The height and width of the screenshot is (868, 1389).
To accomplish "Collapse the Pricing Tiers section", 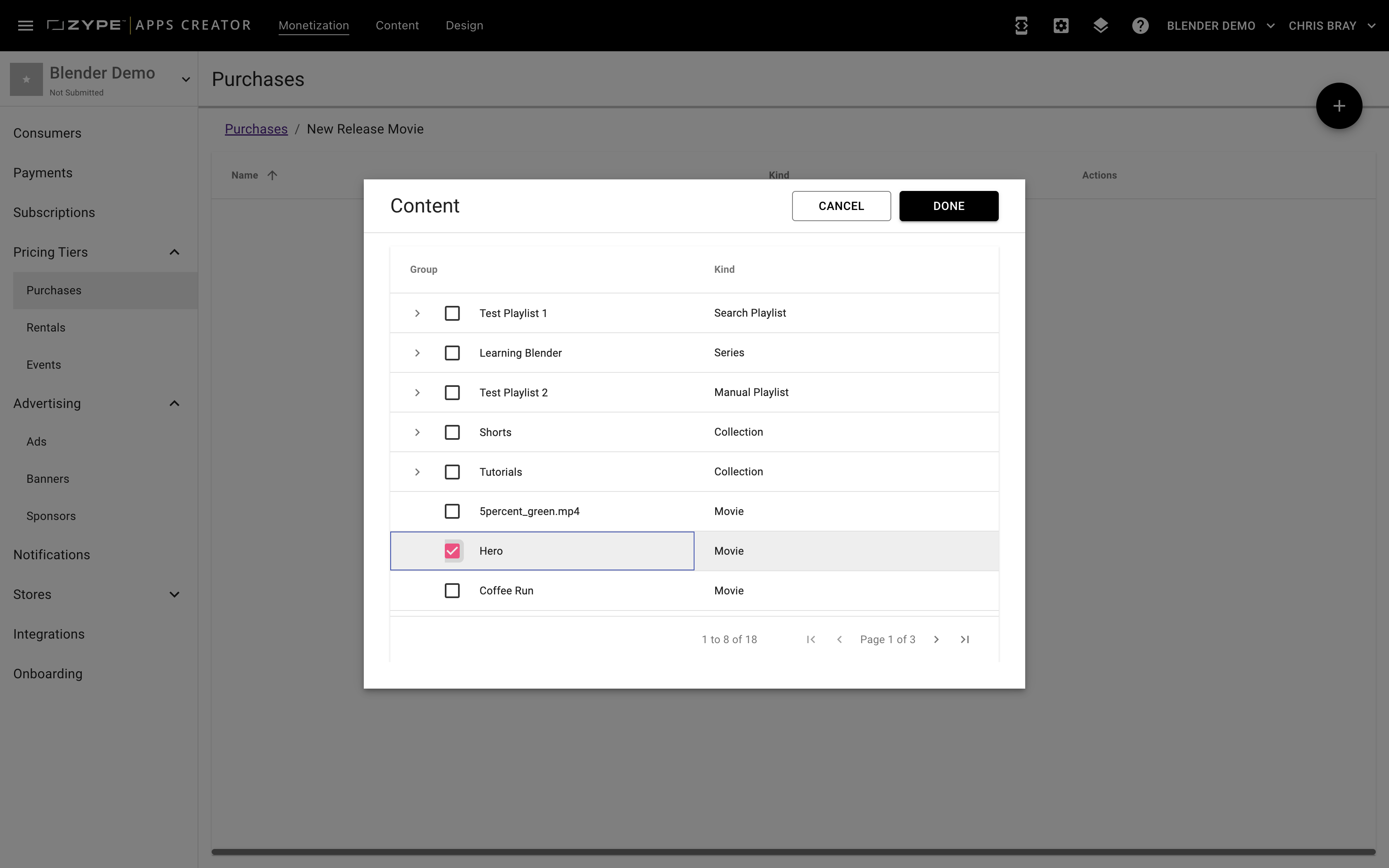I will pyautogui.click(x=174, y=252).
